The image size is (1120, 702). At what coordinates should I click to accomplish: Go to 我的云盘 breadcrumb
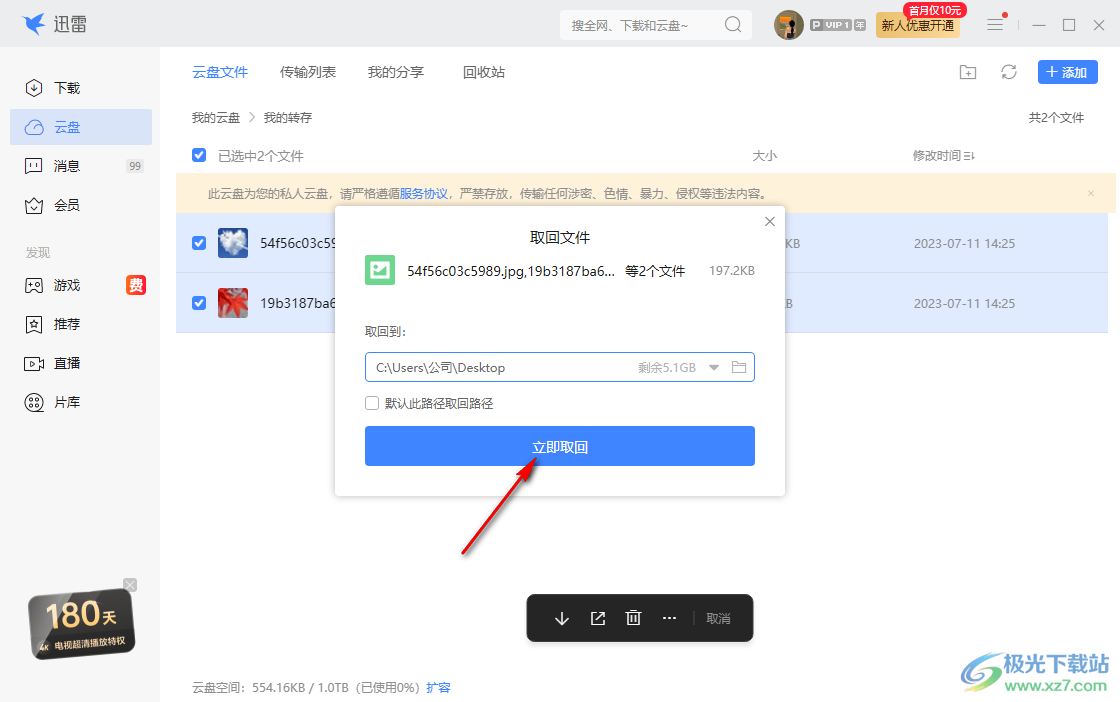click(x=216, y=118)
